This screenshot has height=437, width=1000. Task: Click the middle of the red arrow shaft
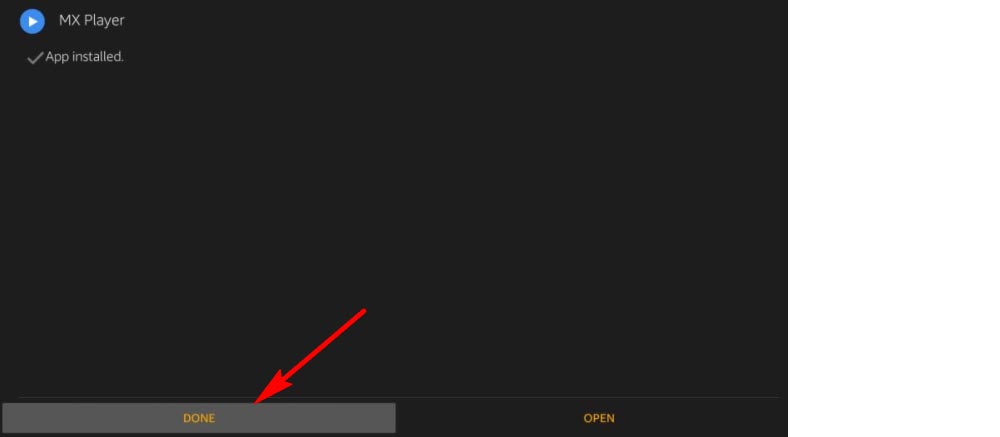pyautogui.click(x=319, y=349)
